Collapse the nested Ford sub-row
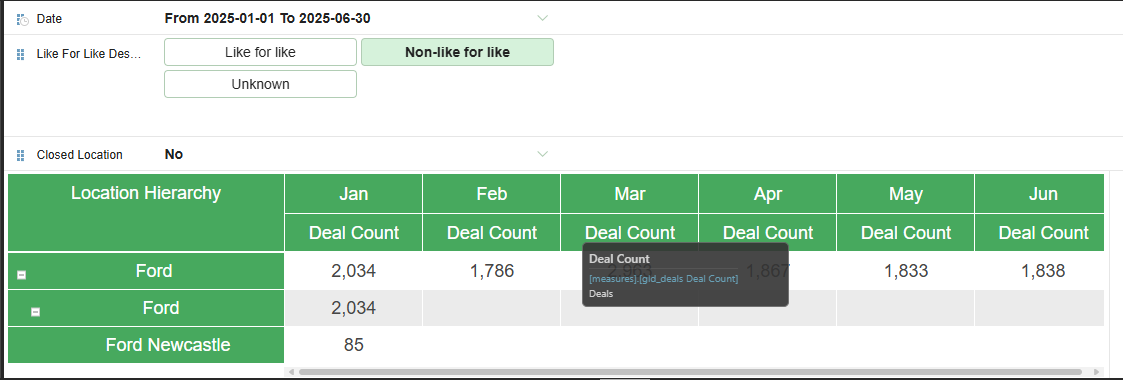Screen dimensions: 1123x380 pos(35,312)
